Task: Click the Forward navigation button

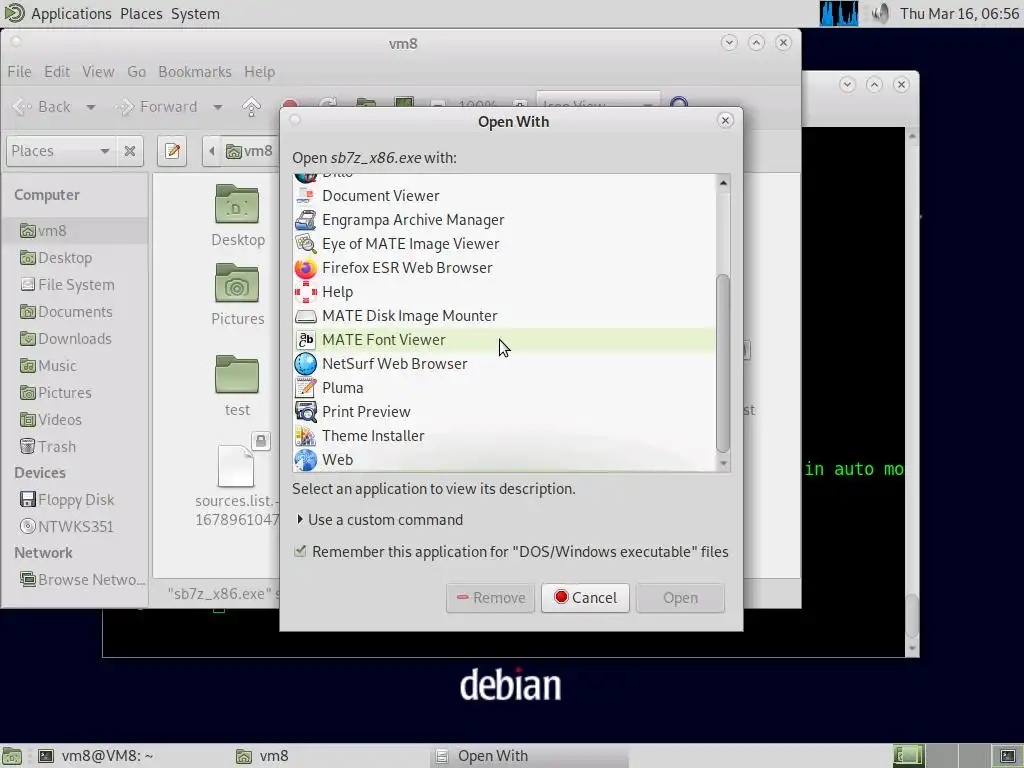Action: coord(157,107)
